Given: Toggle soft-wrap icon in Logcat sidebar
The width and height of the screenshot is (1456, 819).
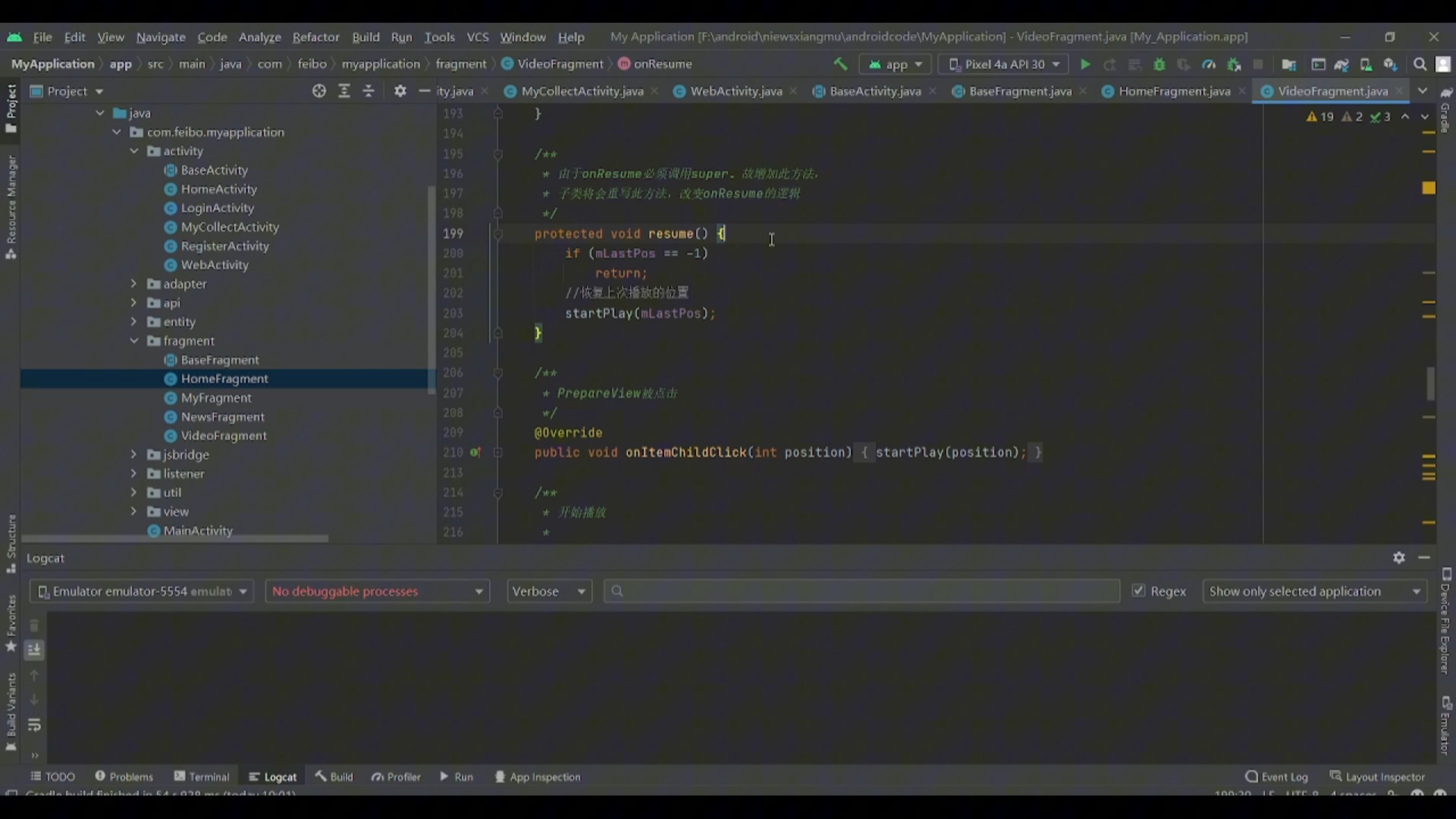Looking at the screenshot, I should point(34,725).
